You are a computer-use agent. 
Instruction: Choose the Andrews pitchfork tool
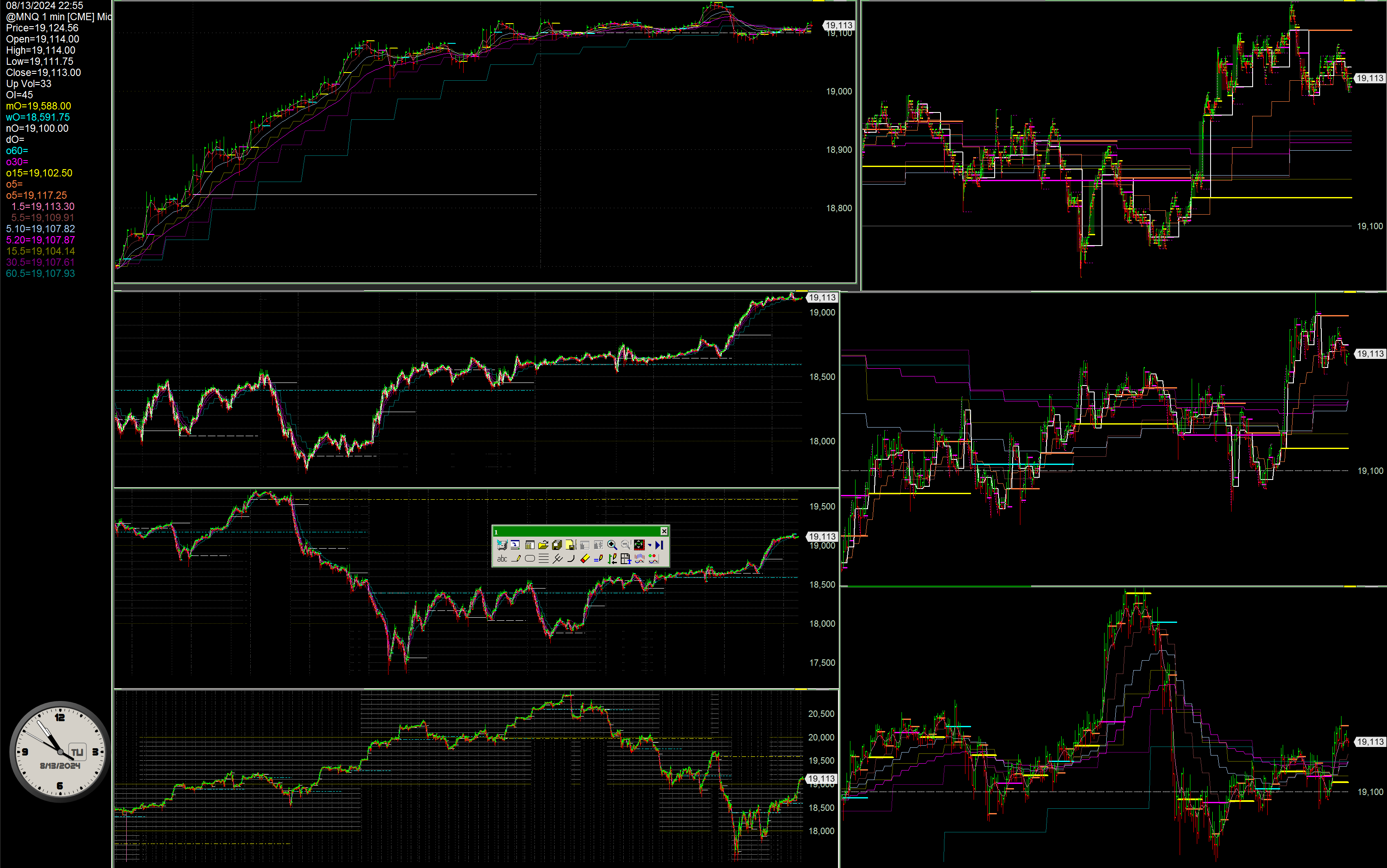pos(557,558)
